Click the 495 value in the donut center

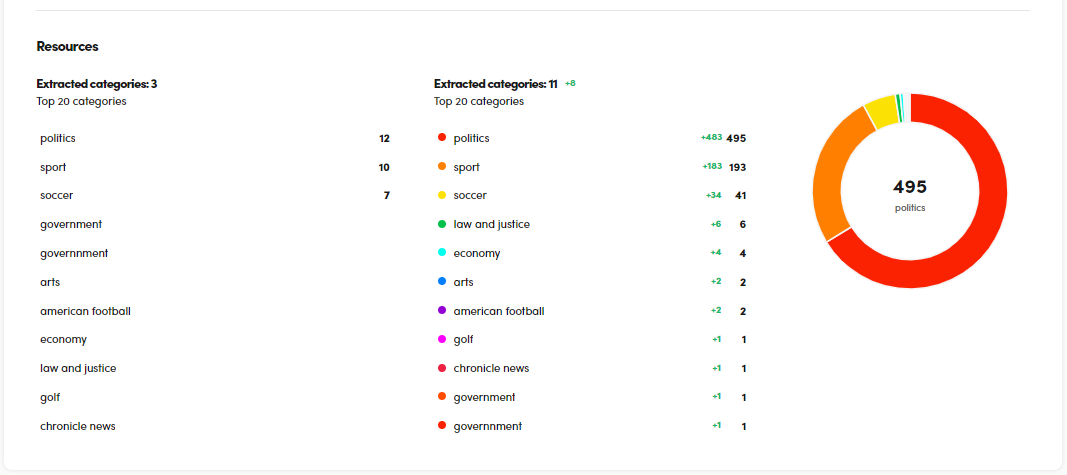pyautogui.click(x=910, y=187)
